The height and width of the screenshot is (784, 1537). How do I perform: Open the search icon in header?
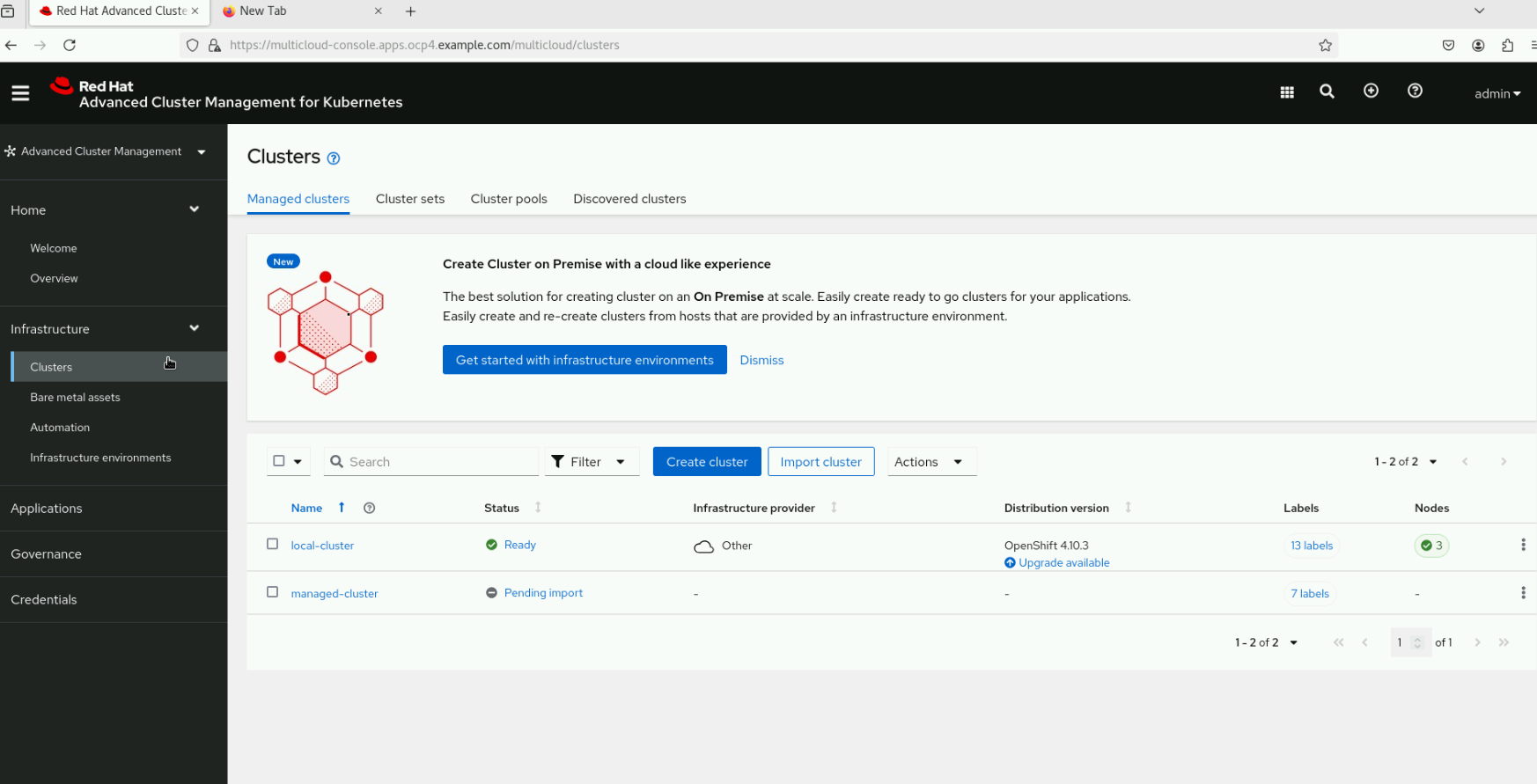point(1327,92)
